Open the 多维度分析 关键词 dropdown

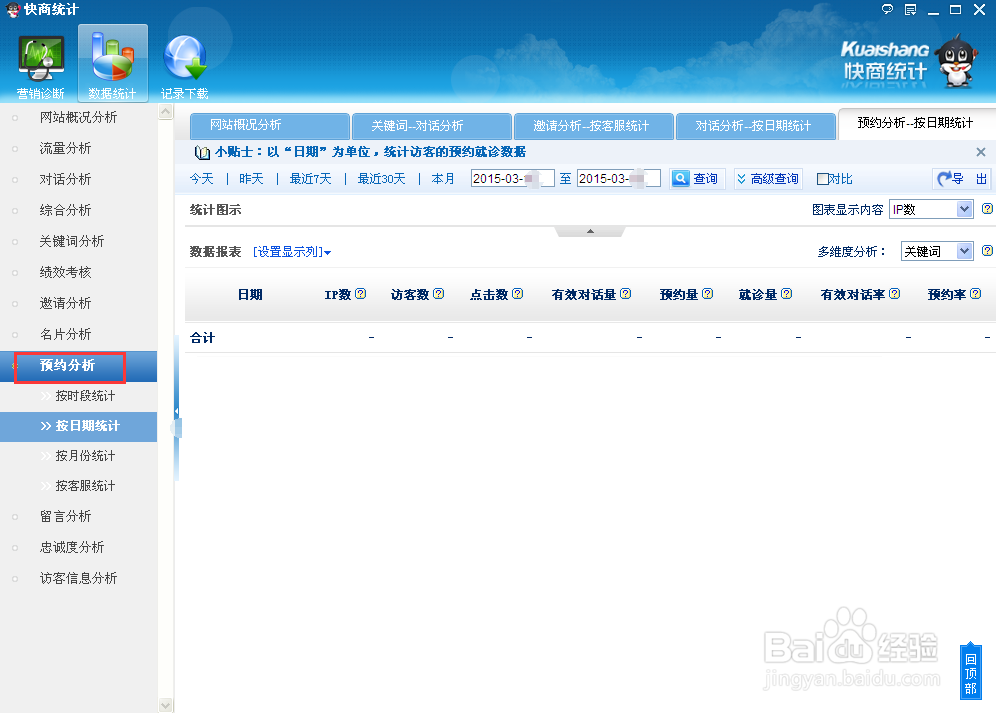pyautogui.click(x=936, y=251)
